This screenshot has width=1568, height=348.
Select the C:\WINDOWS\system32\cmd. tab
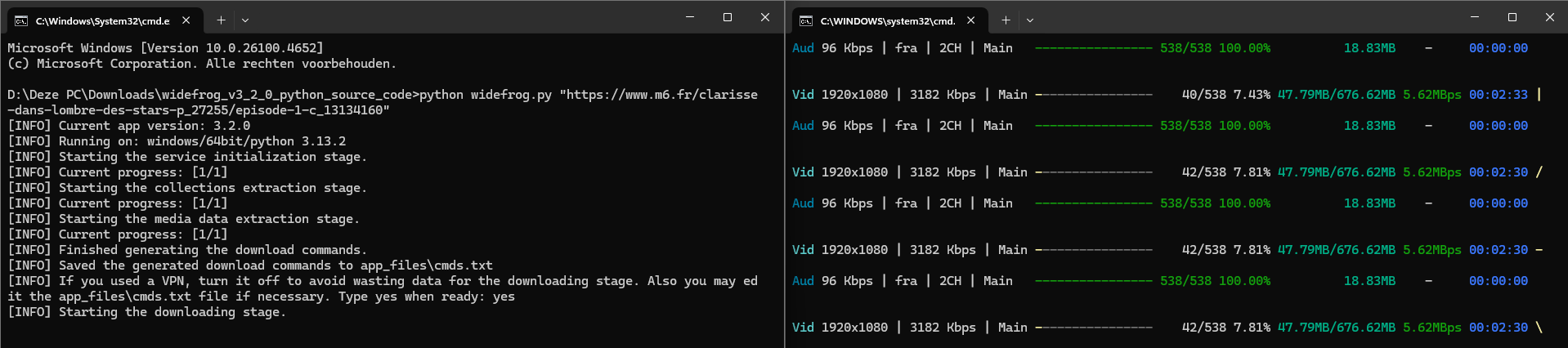point(887,20)
